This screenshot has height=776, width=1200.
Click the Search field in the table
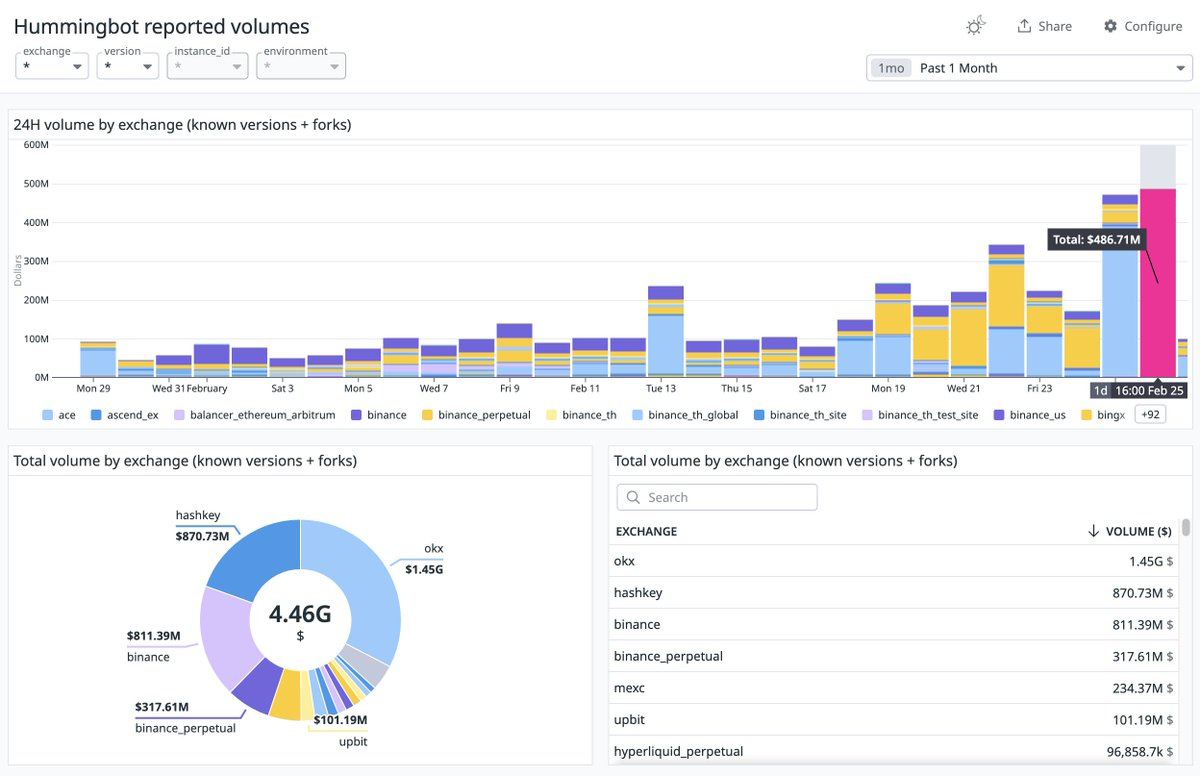(x=717, y=497)
